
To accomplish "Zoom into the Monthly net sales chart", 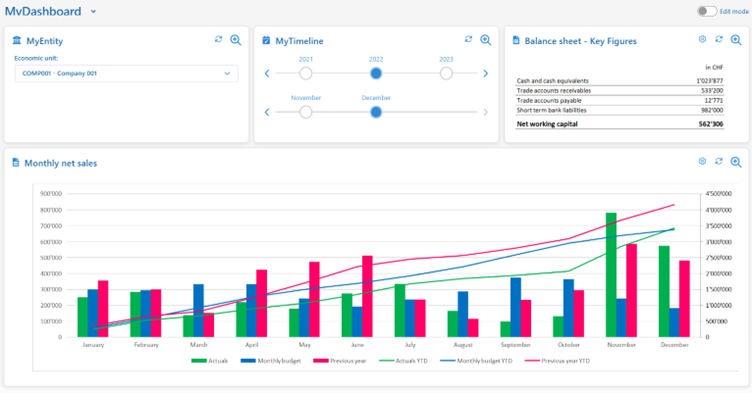I will tap(736, 162).
